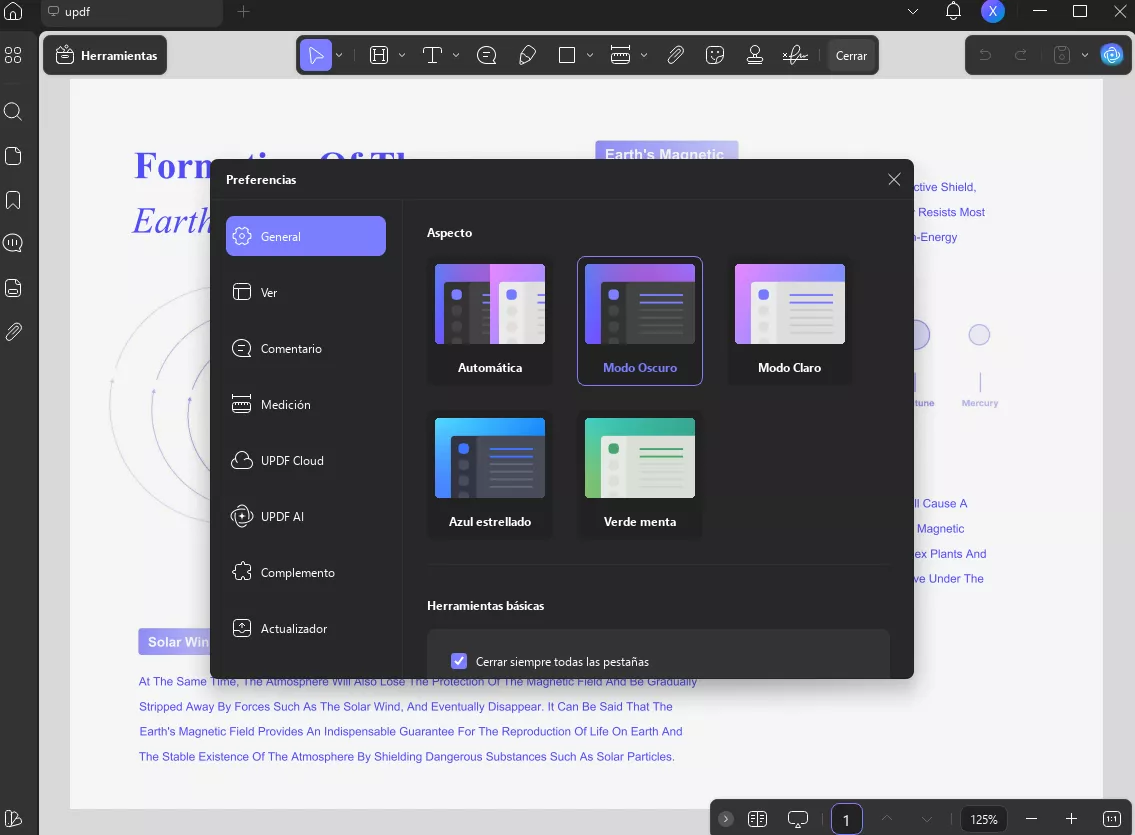Select the highlight text tool
Image resolution: width=1135 pixels, height=835 pixels.
coord(379,55)
